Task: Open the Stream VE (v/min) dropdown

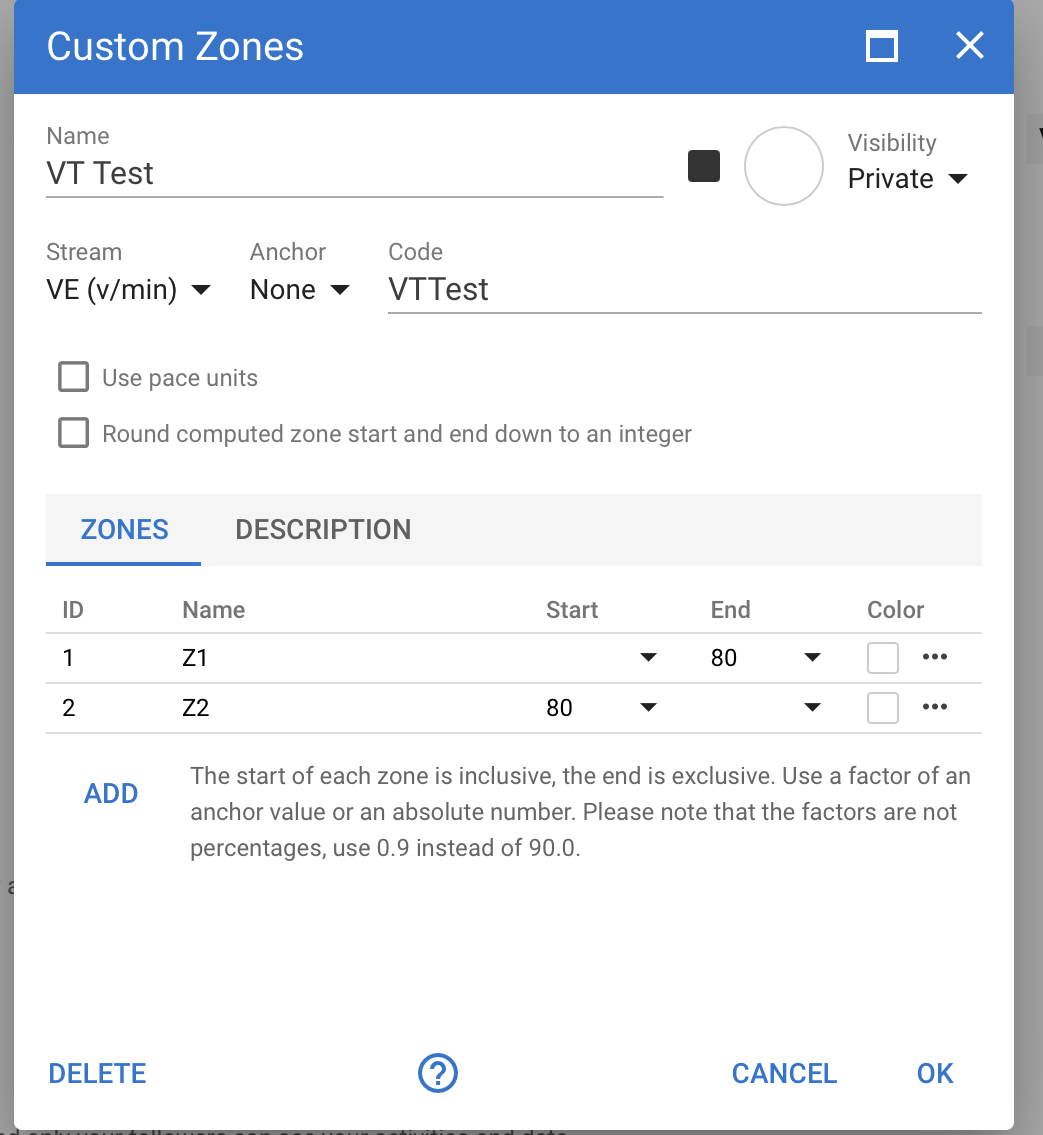Action: [x=128, y=290]
